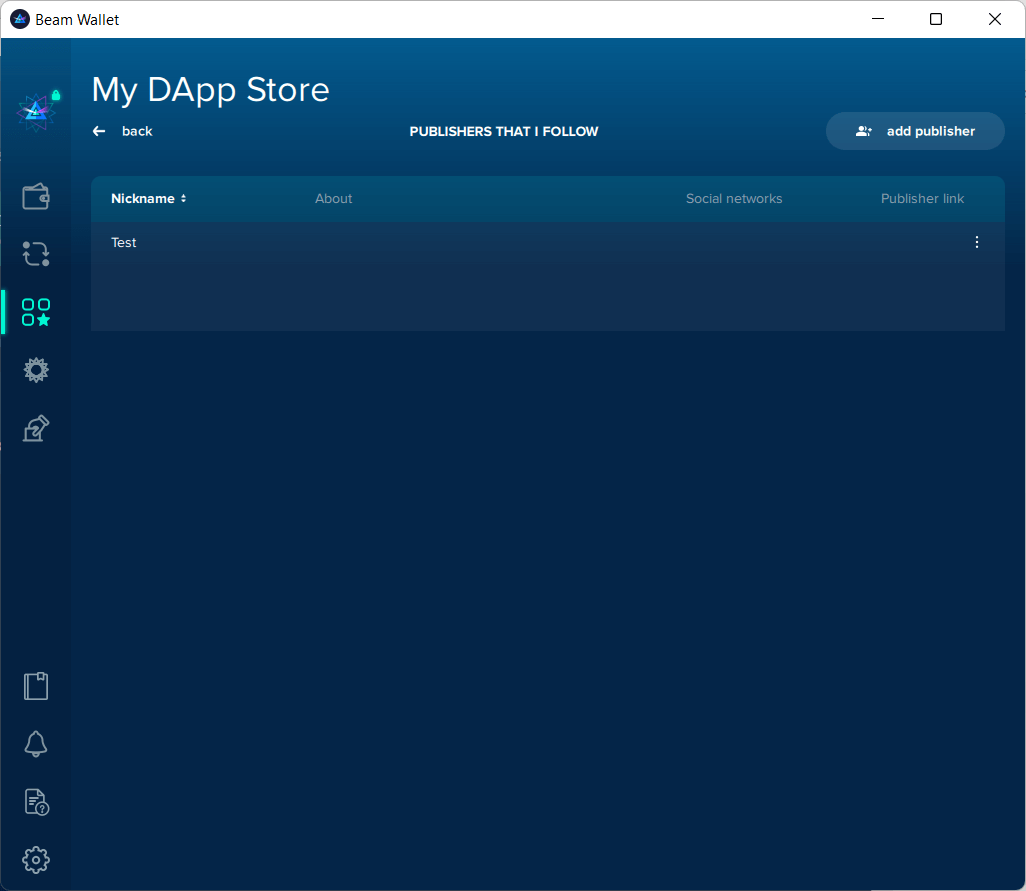
Task: Click the Social networks column header
Action: point(734,199)
